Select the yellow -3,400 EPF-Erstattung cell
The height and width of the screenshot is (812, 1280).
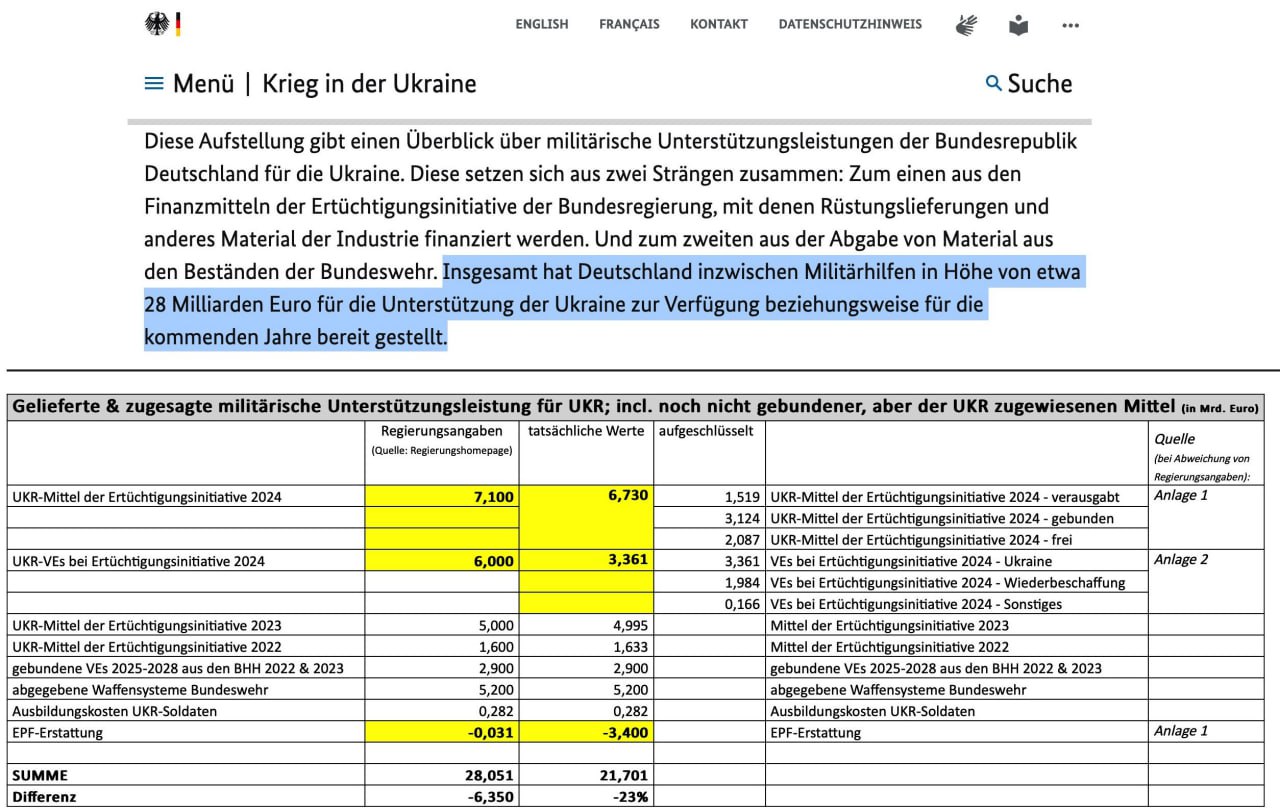(x=587, y=733)
